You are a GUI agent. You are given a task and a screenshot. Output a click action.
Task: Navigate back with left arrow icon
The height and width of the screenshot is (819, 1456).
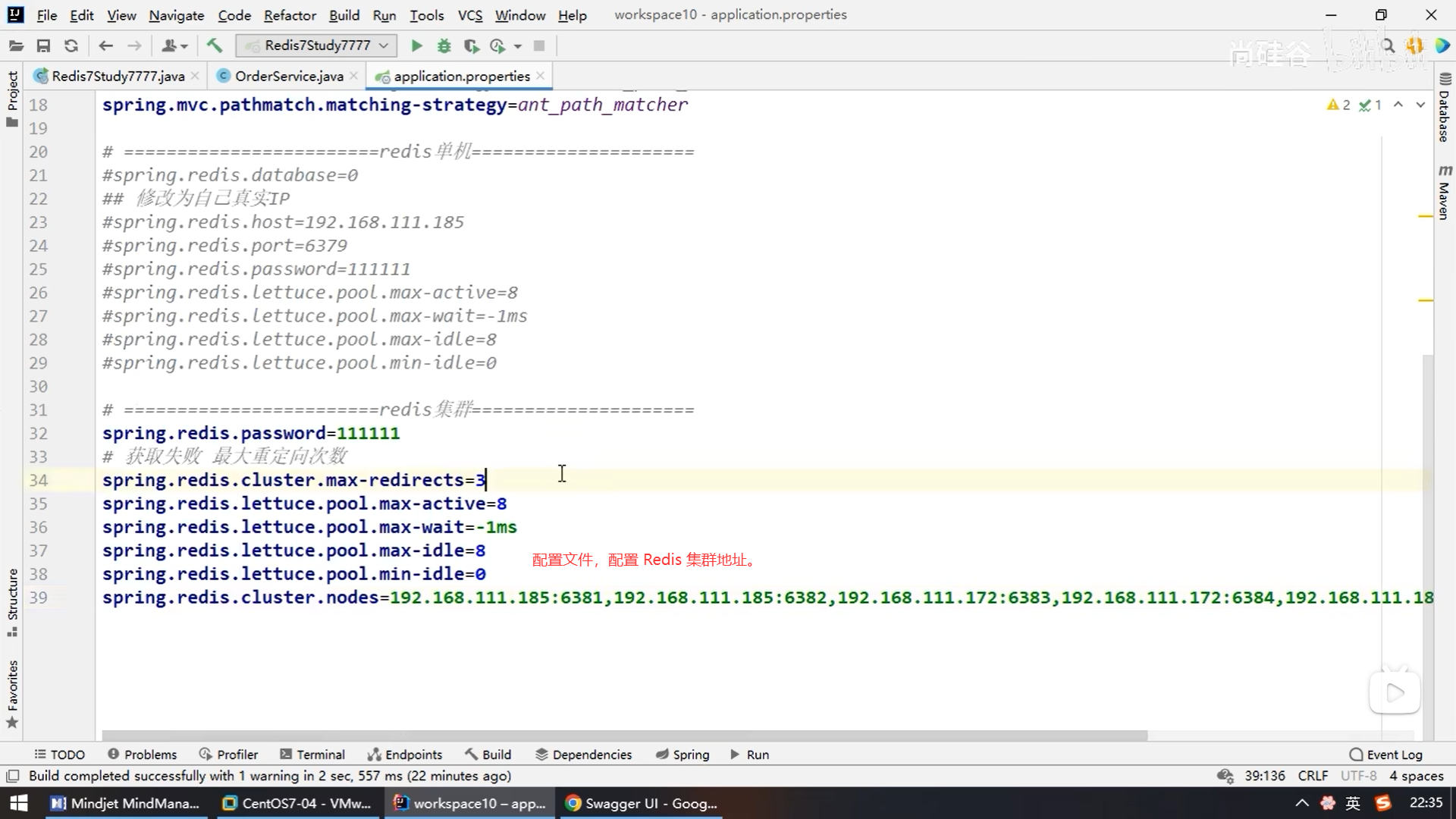(x=106, y=46)
